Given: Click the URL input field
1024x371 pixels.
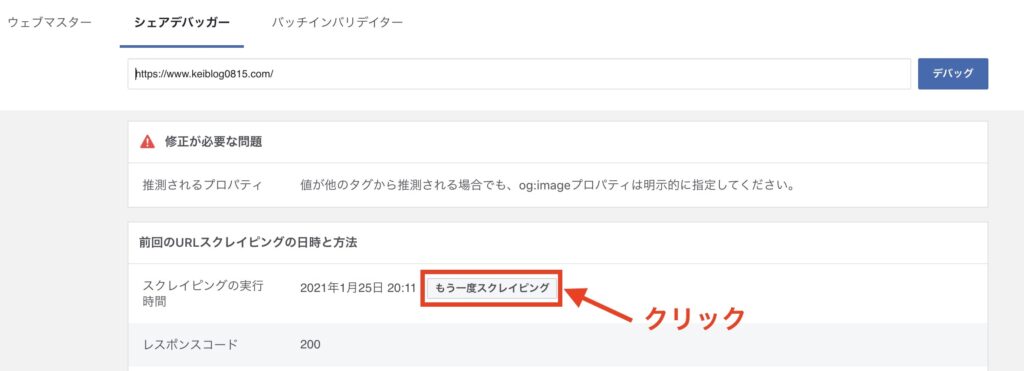Looking at the screenshot, I should tap(519, 74).
